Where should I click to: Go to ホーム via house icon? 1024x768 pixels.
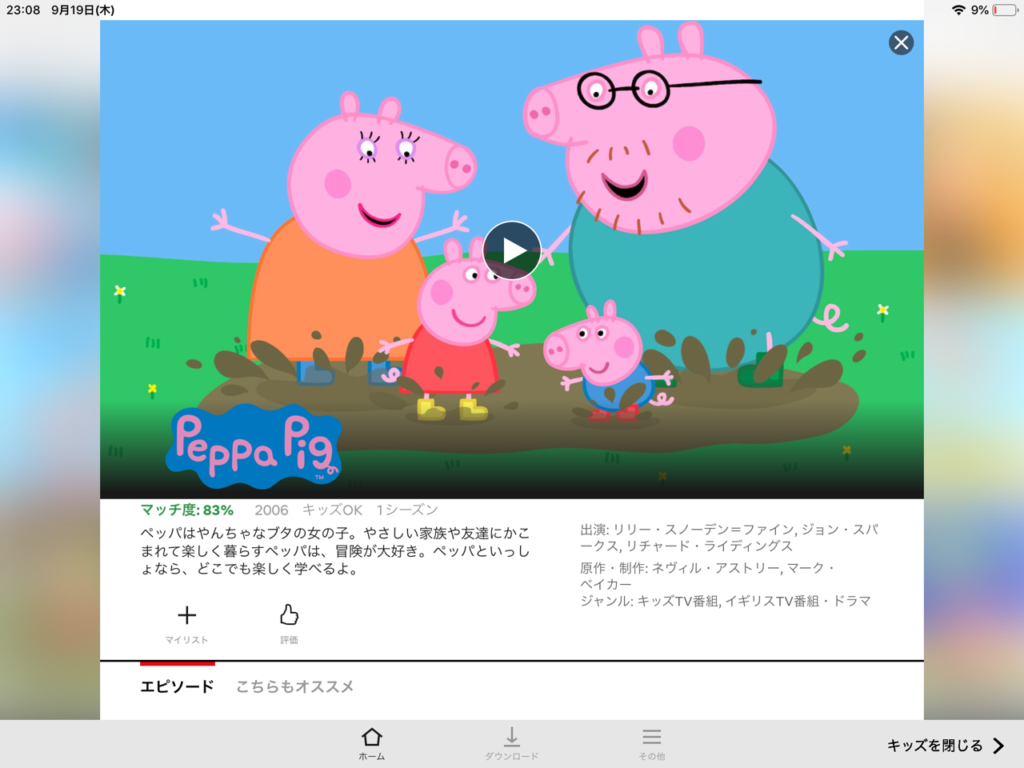pos(372,744)
